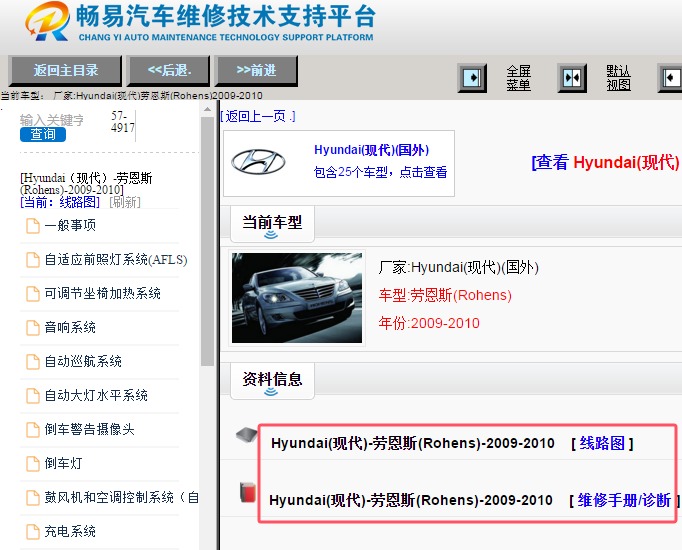Click the rightmost panel layout icon
Viewport: 682px width, 550px height.
click(x=670, y=78)
